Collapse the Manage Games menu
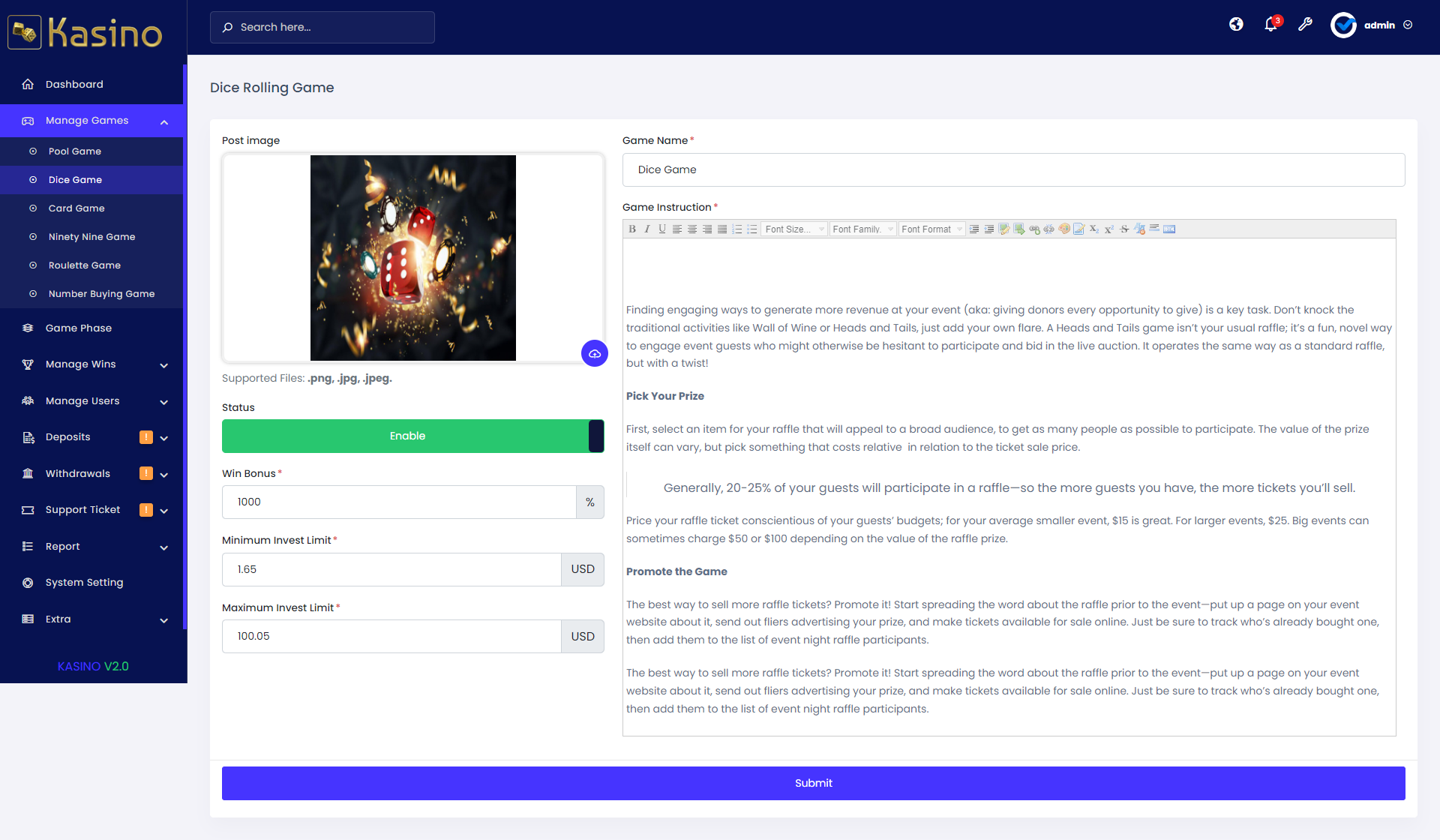The height and width of the screenshot is (840, 1440). pyautogui.click(x=91, y=121)
